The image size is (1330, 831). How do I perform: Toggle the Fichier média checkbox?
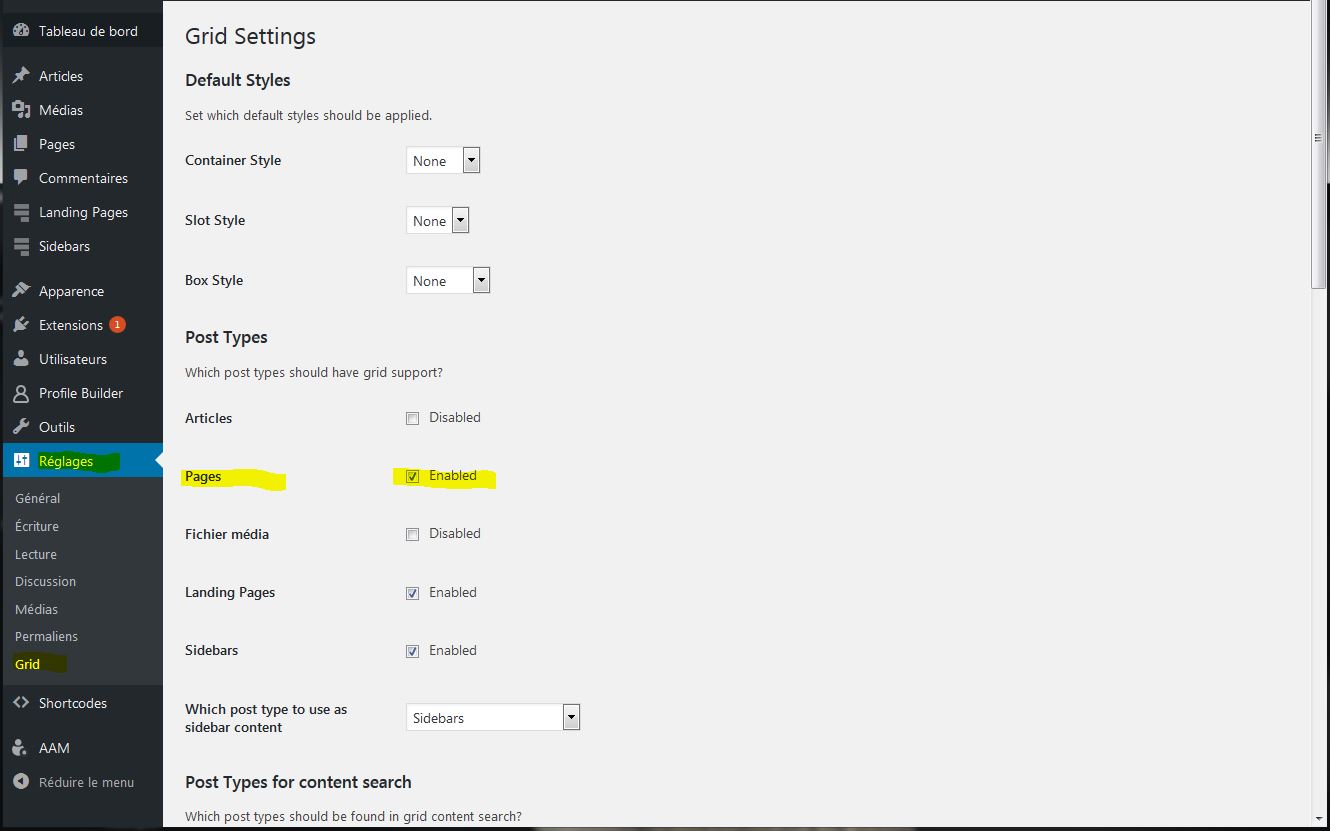[x=412, y=534]
